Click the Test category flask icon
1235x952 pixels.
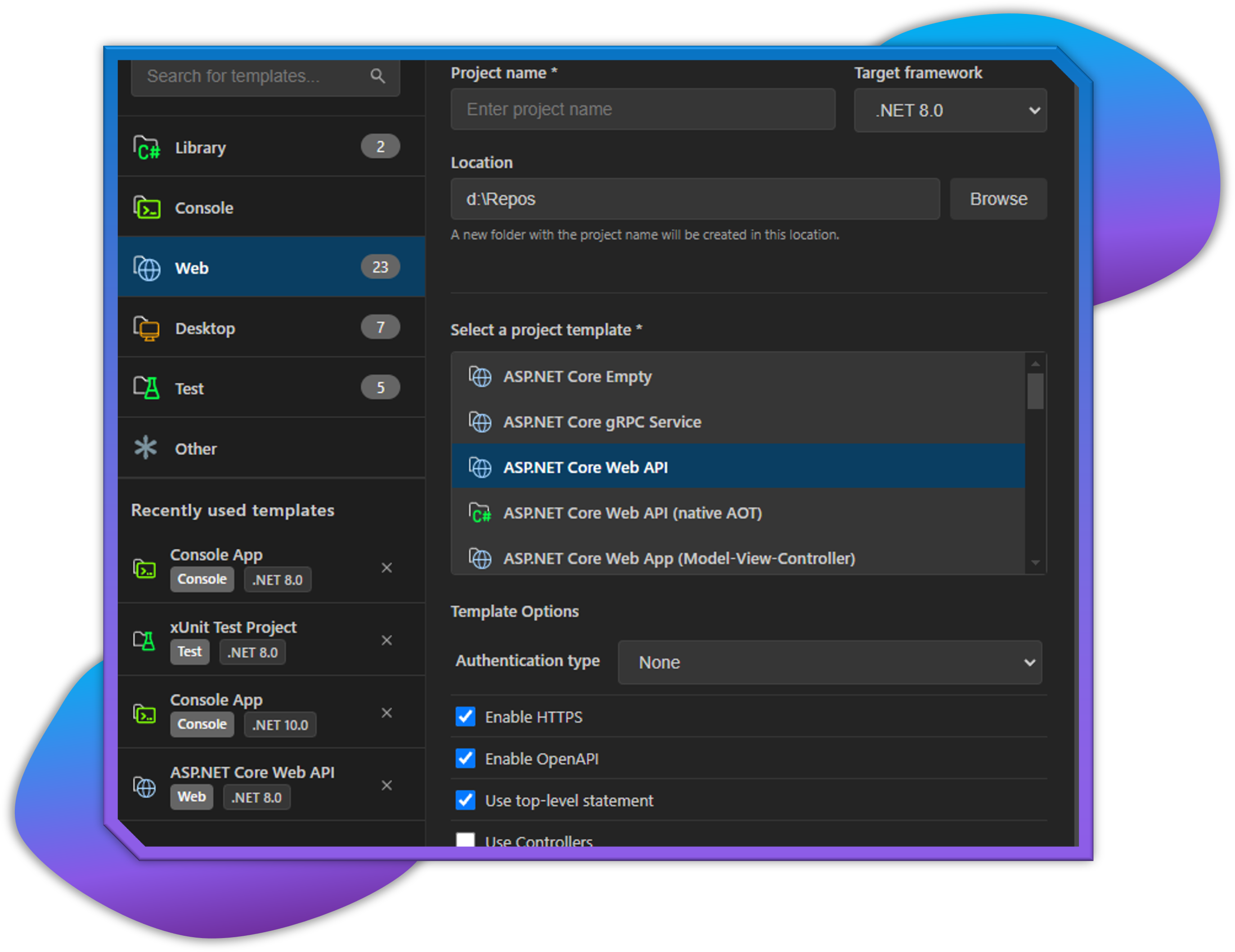pos(147,388)
